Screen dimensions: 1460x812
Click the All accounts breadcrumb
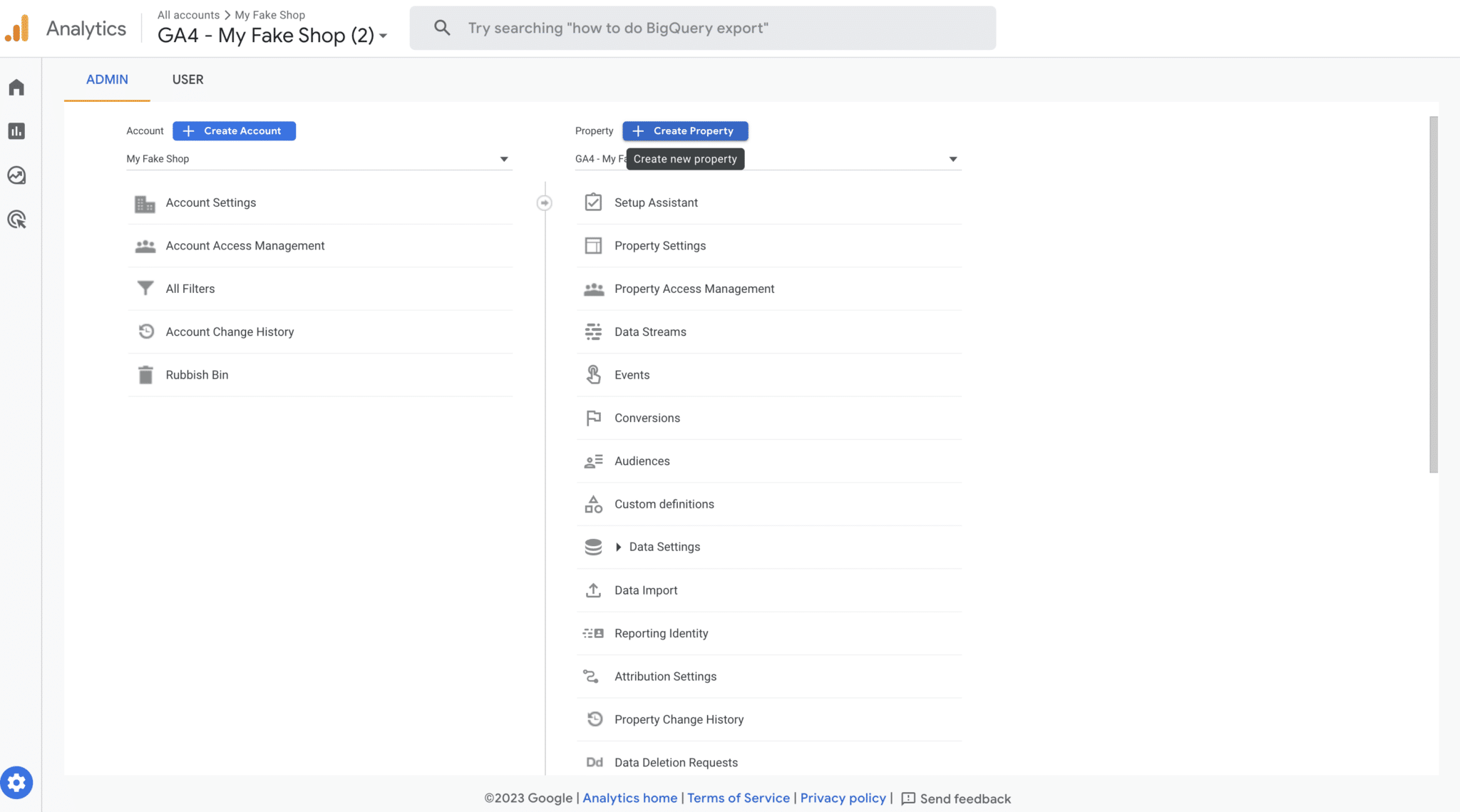pyautogui.click(x=188, y=15)
